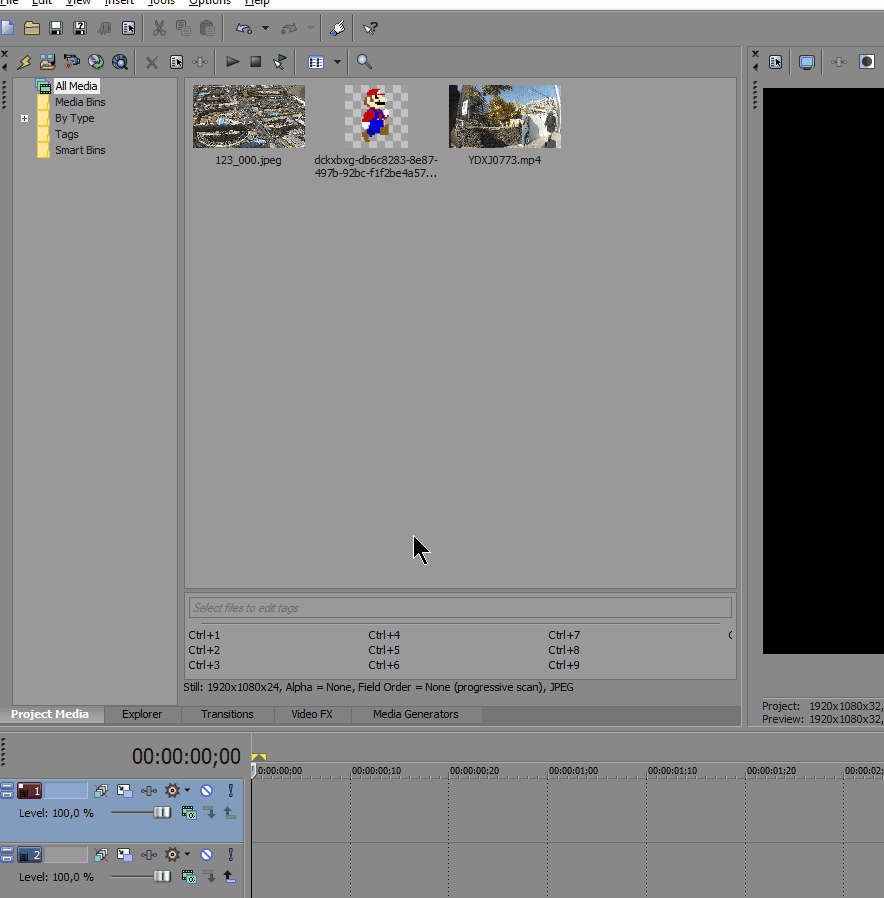The image size is (884, 898).
Task: Select the Paste toolbar icon
Action: click(x=207, y=28)
